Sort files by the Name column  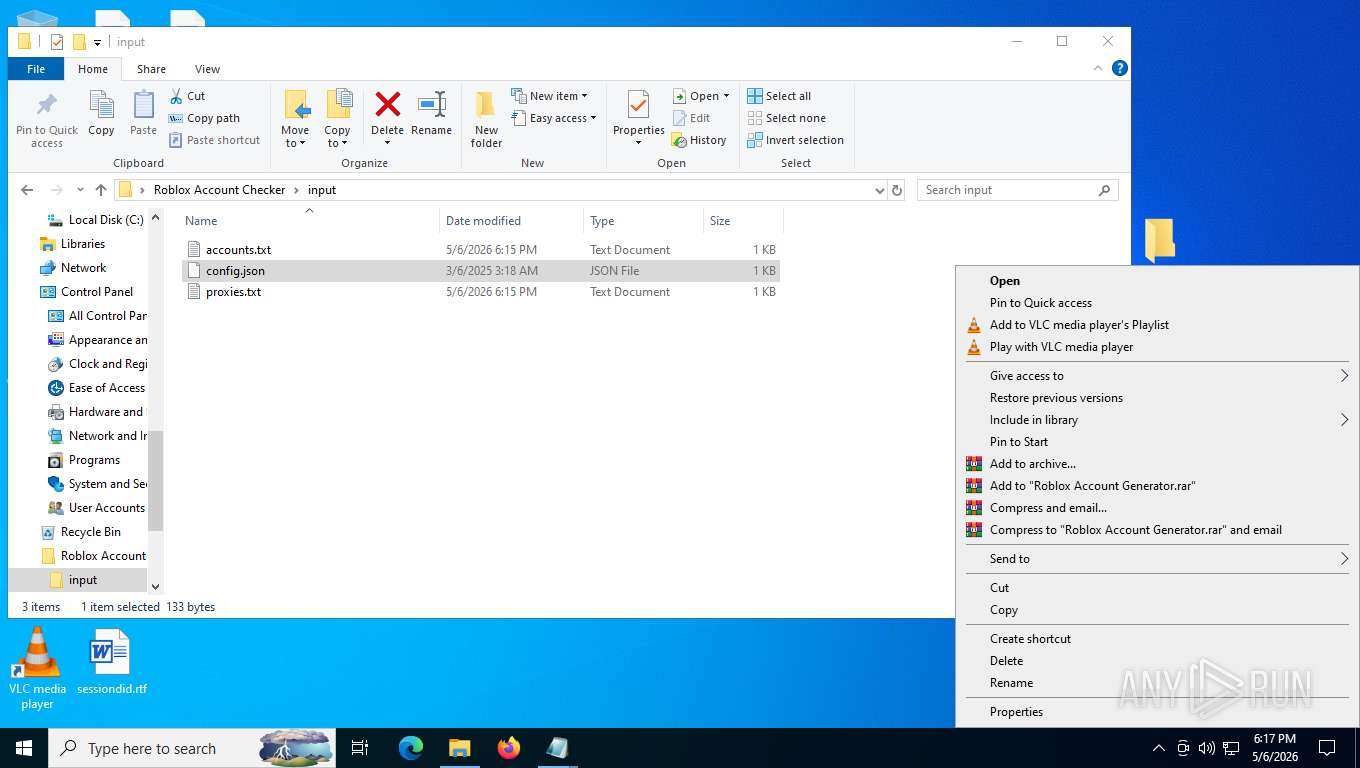(309, 221)
